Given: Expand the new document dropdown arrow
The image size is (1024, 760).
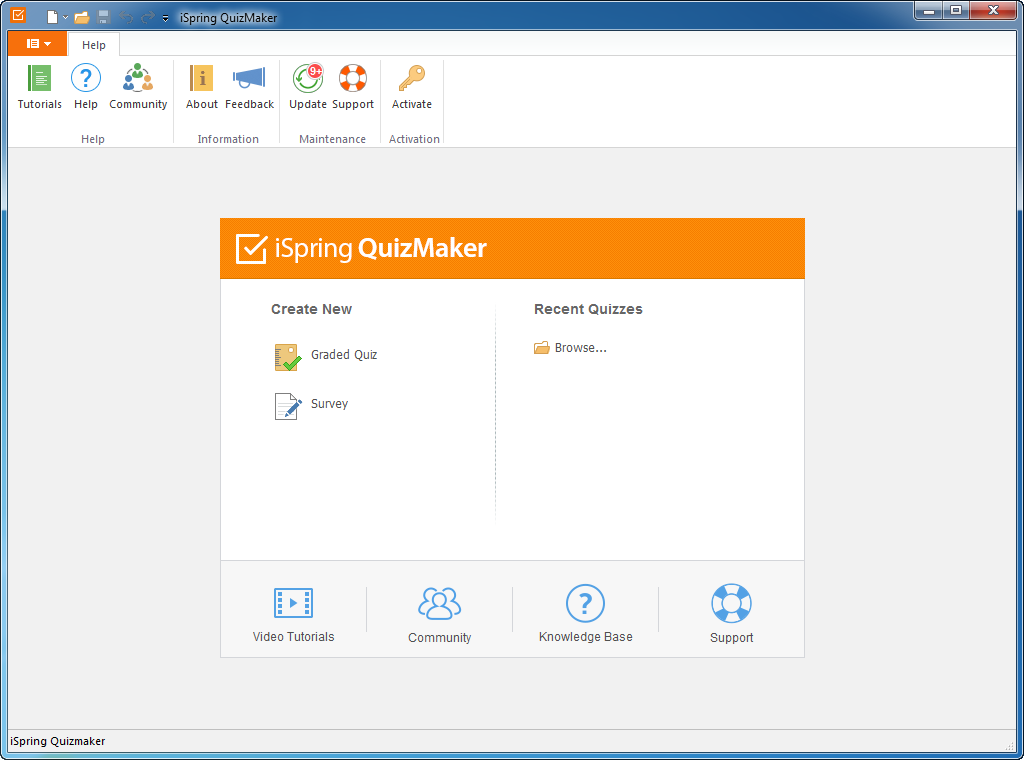Looking at the screenshot, I should [x=66, y=18].
